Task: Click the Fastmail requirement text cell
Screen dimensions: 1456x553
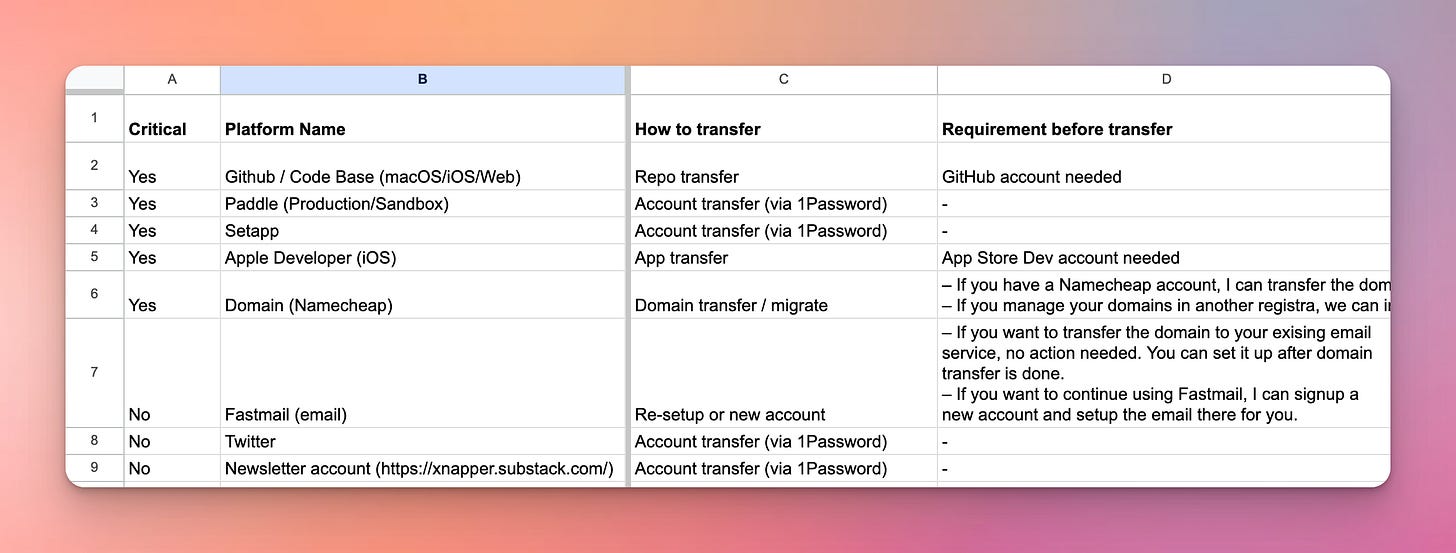Action: (1164, 373)
